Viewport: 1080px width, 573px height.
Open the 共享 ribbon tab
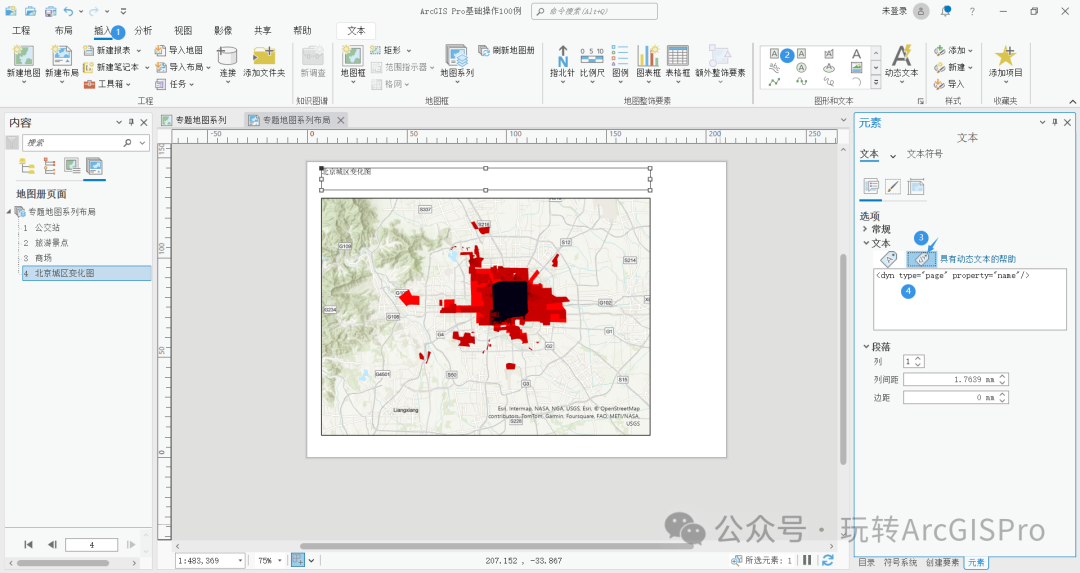(x=262, y=30)
